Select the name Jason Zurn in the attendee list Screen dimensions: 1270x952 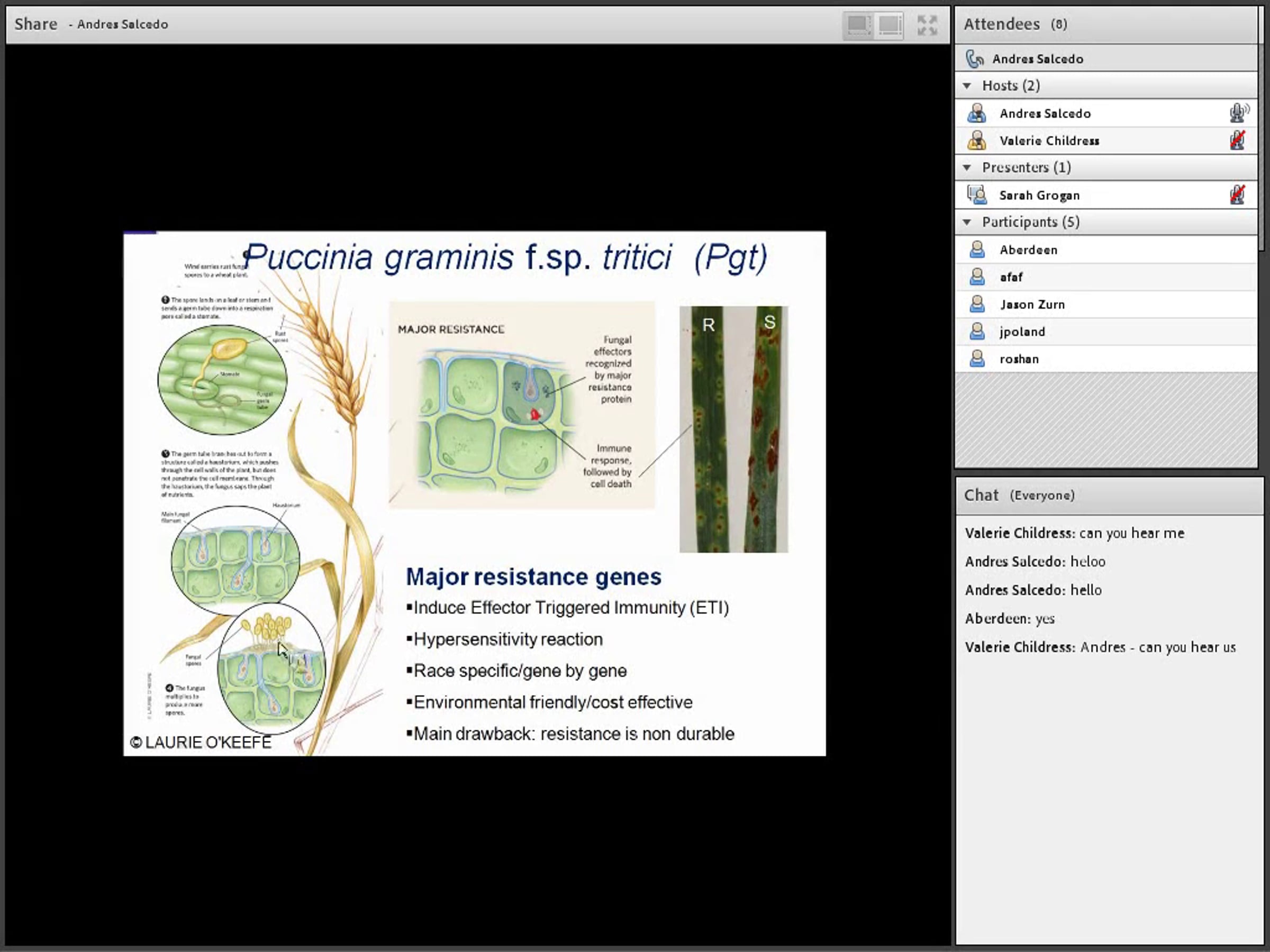click(1032, 305)
